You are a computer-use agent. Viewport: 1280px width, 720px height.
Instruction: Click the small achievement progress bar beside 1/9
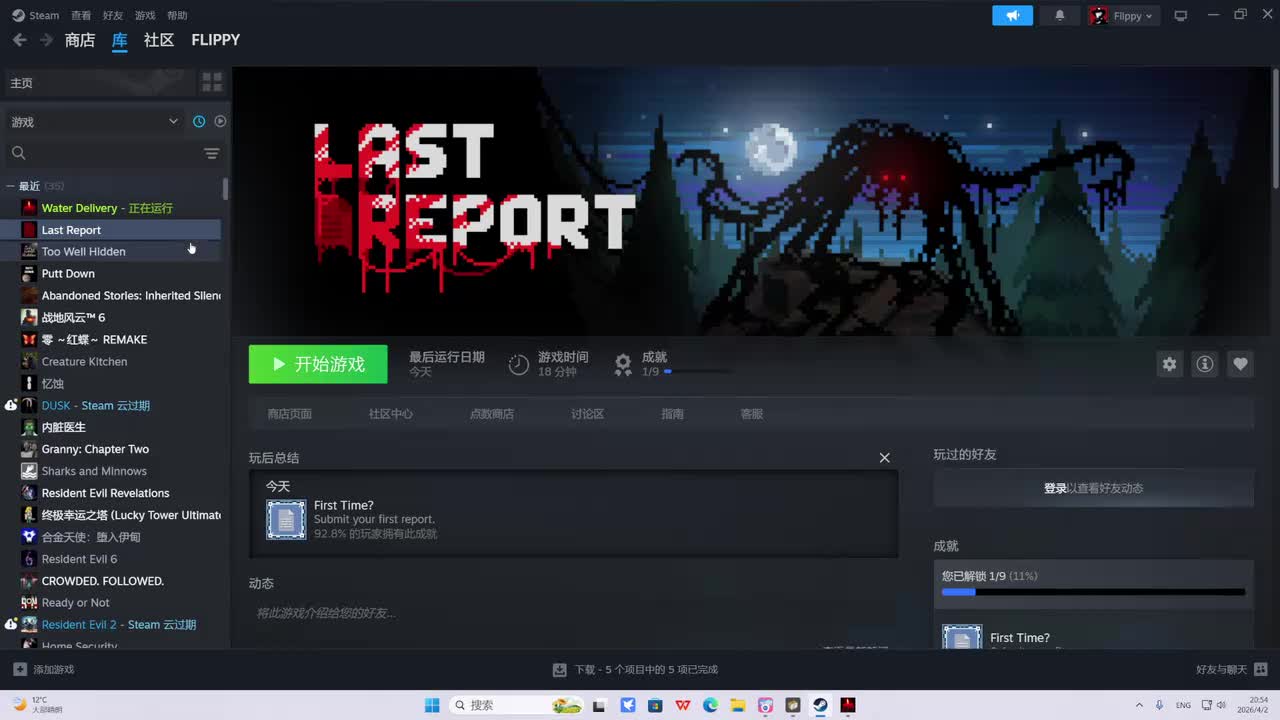pyautogui.click(x=696, y=372)
